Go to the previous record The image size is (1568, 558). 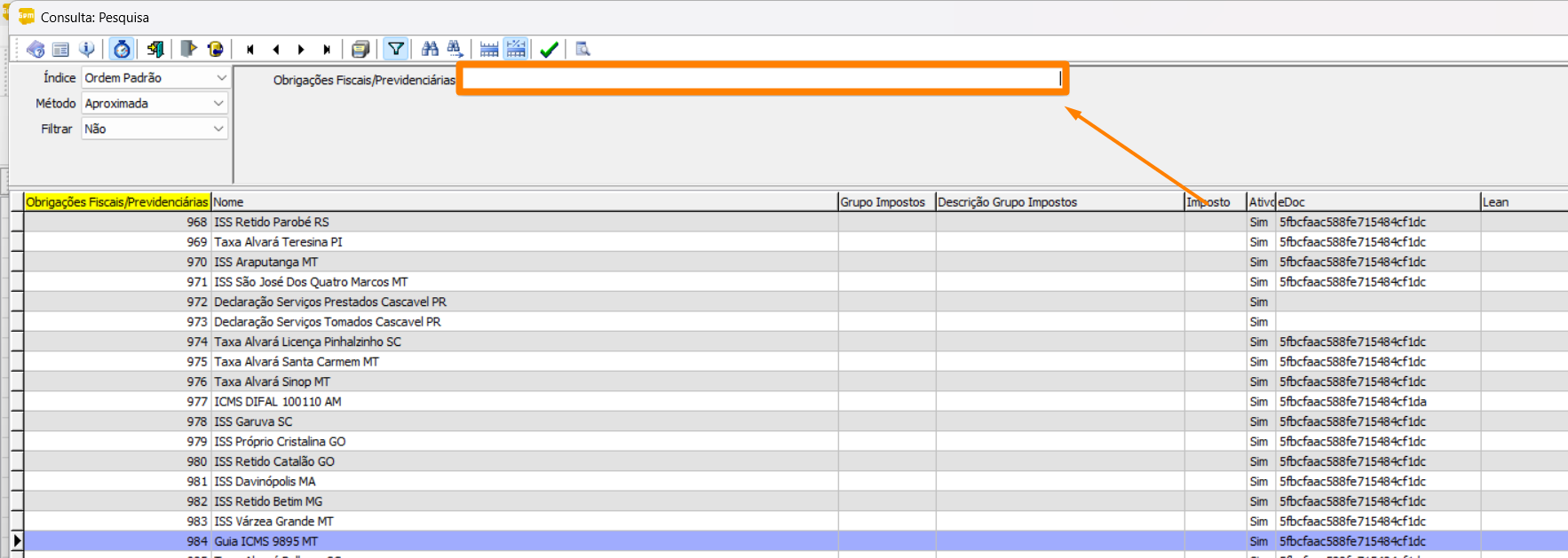tap(276, 50)
